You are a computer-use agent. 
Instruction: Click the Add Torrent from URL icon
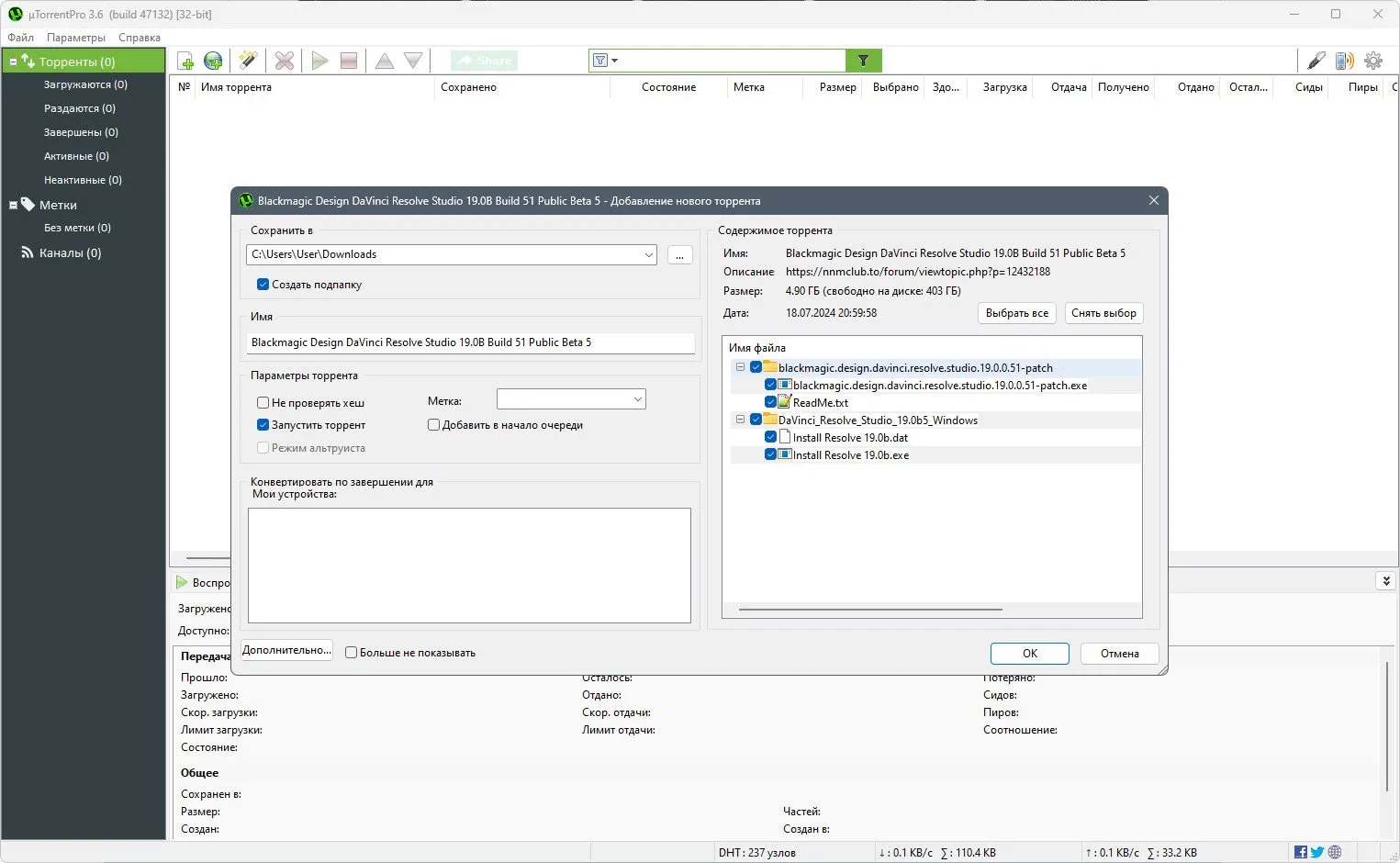(213, 61)
